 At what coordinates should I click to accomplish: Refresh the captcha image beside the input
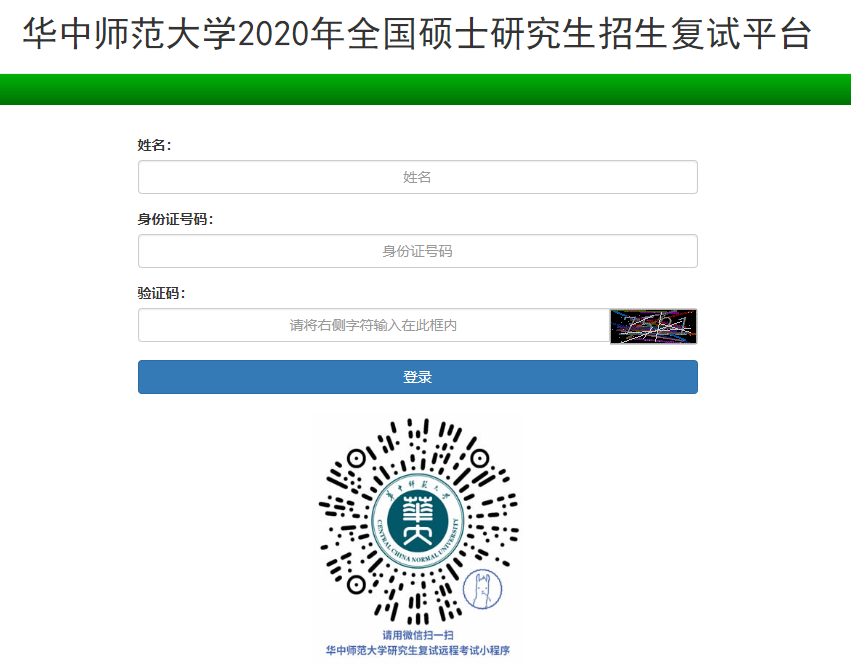(653, 326)
